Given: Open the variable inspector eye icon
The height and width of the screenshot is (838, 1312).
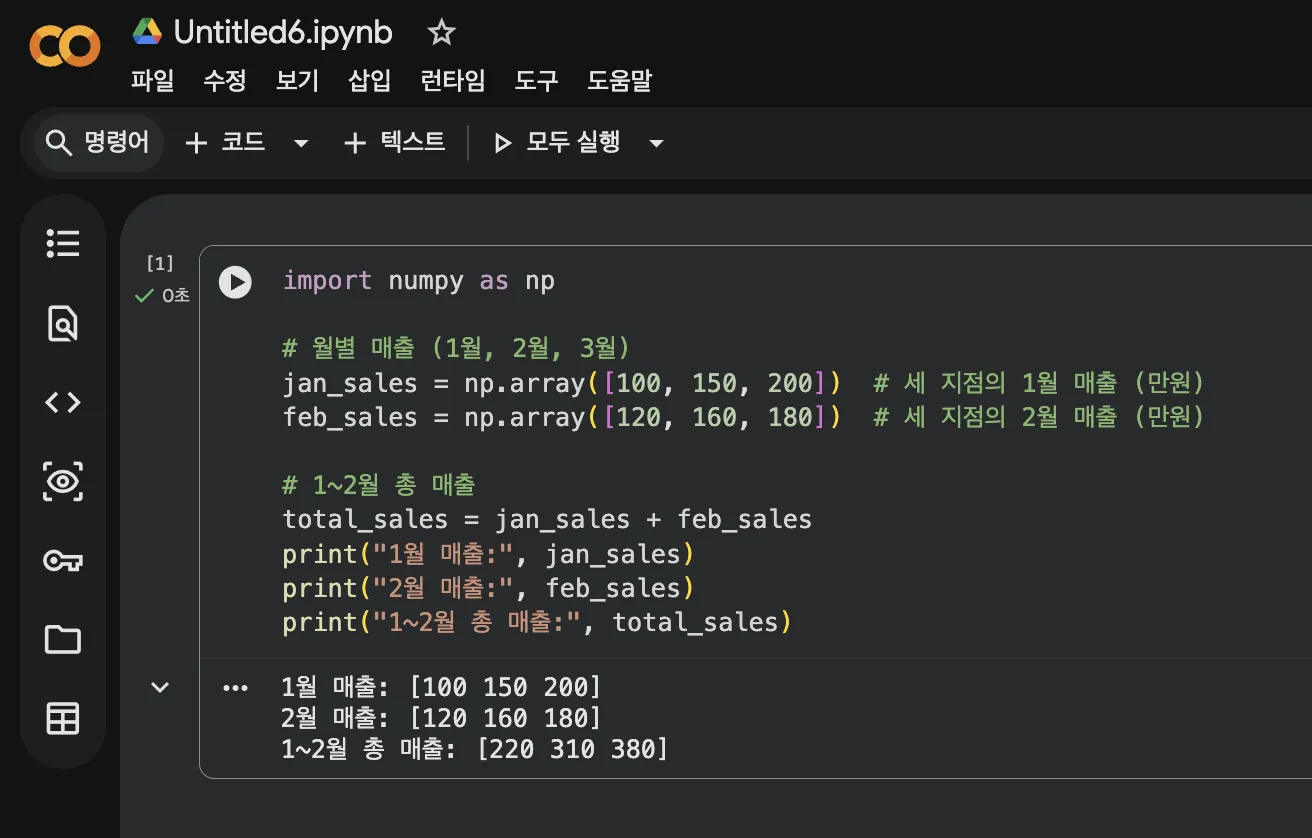Looking at the screenshot, I should coord(63,481).
